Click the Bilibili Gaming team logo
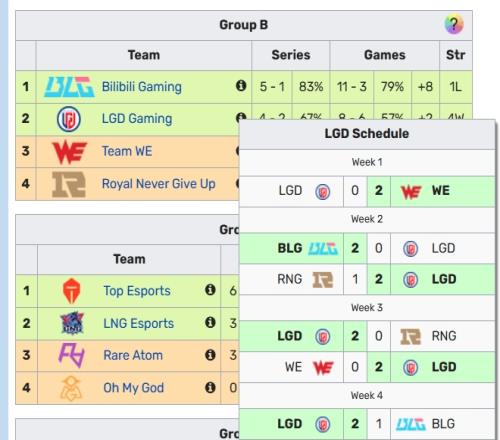 (69, 87)
